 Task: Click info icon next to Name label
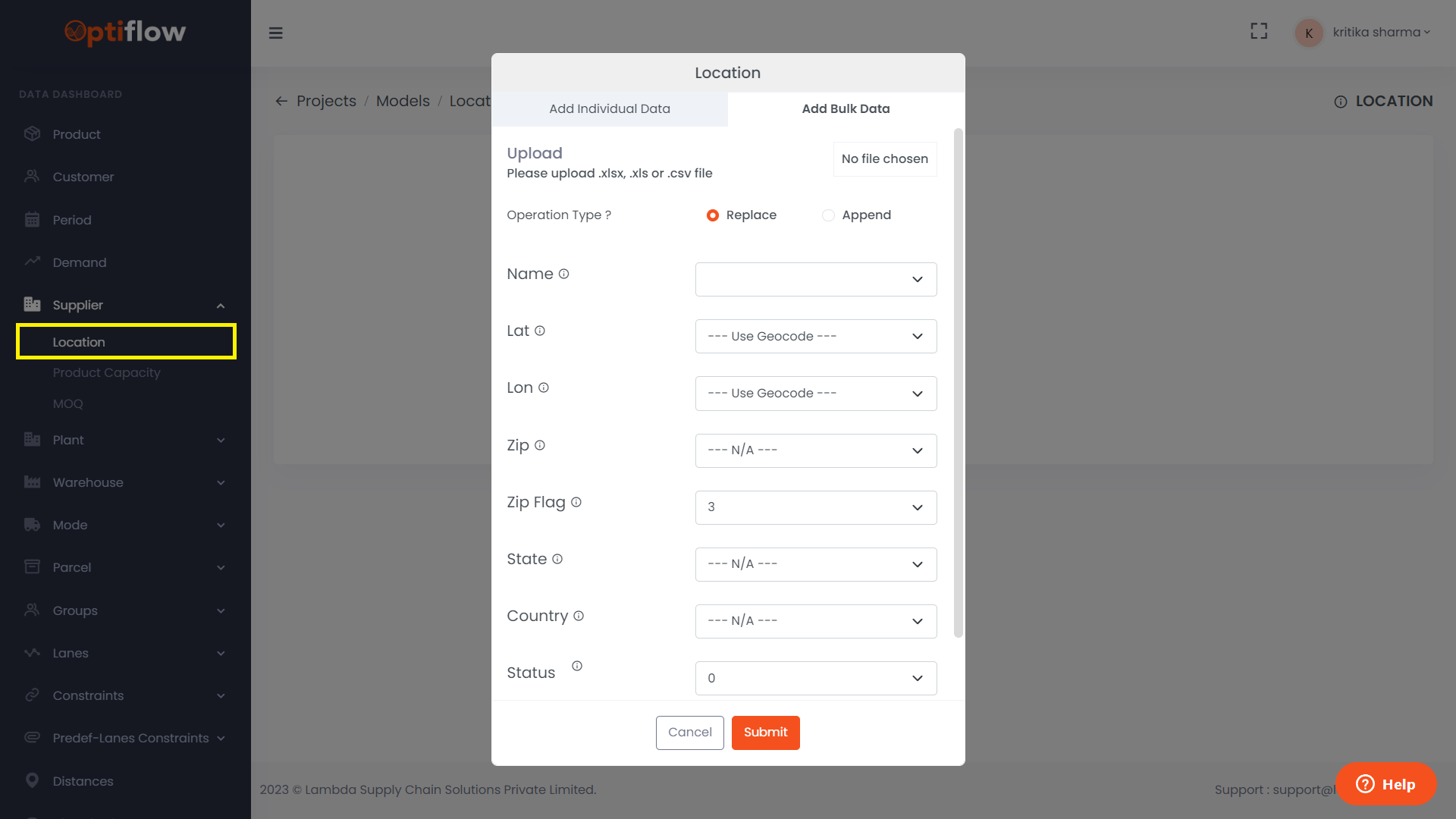pos(563,274)
